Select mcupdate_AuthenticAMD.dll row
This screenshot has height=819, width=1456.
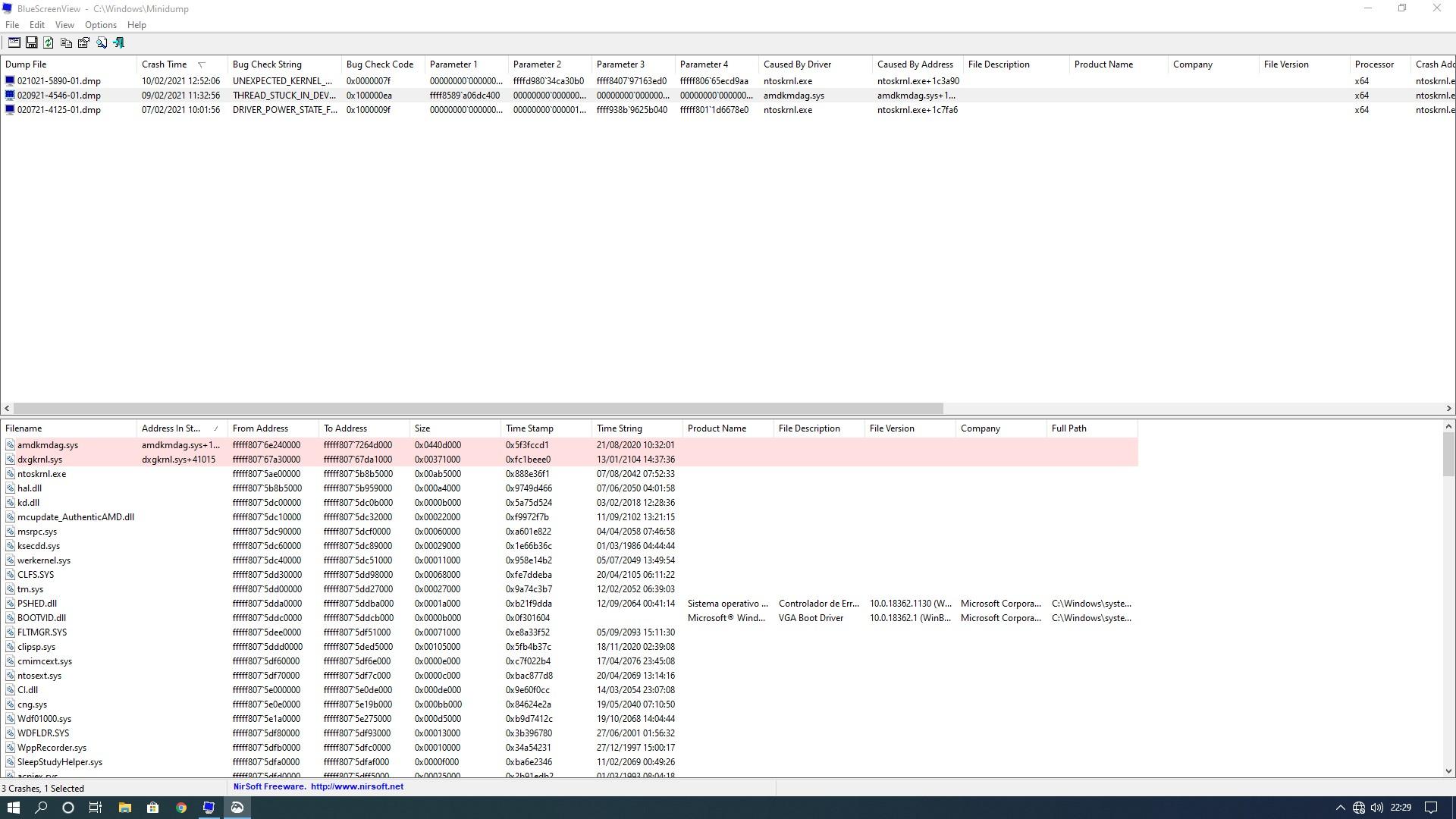click(x=569, y=517)
